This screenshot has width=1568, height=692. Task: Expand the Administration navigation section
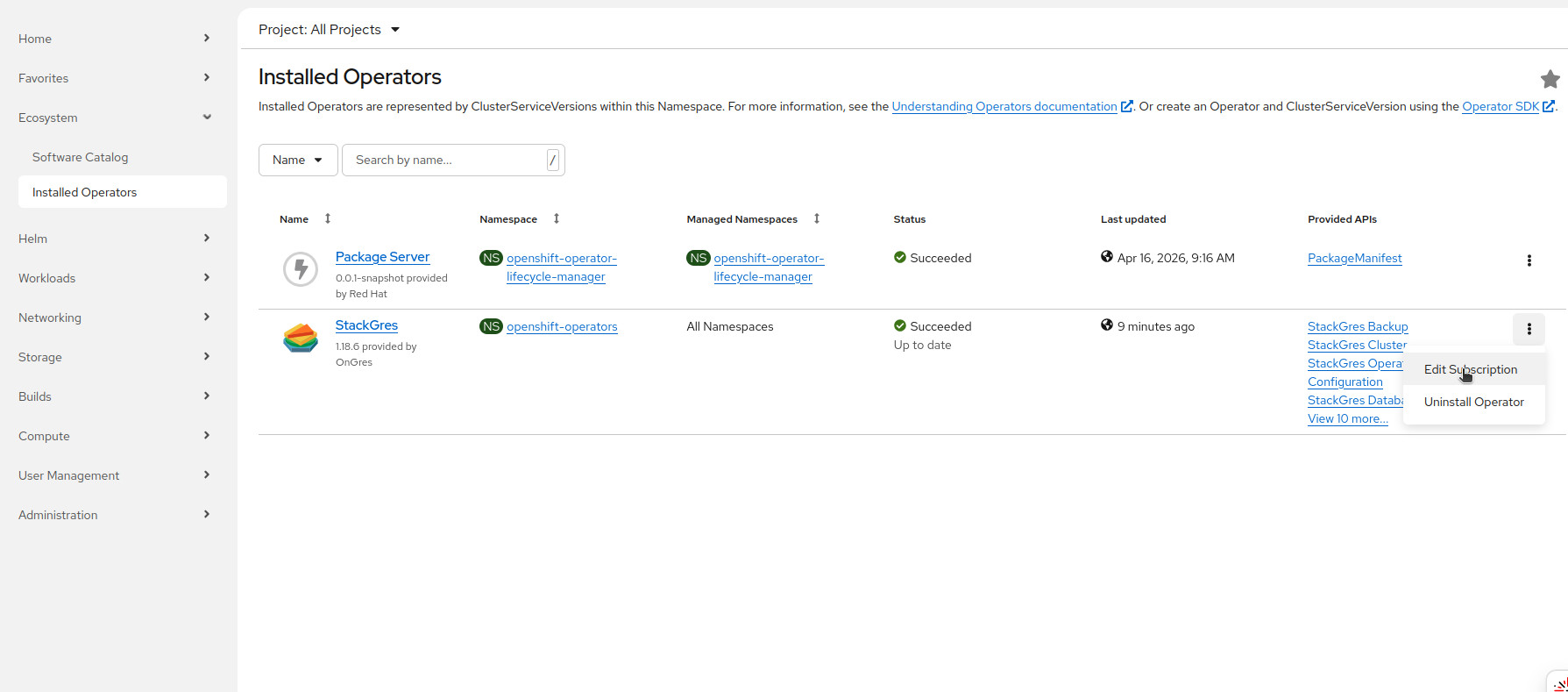pos(114,515)
